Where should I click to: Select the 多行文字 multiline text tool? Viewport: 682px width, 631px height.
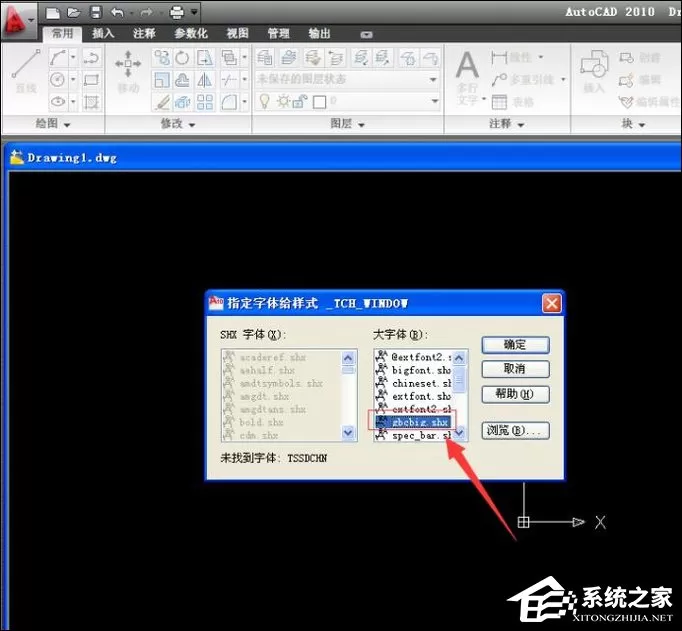(468, 78)
